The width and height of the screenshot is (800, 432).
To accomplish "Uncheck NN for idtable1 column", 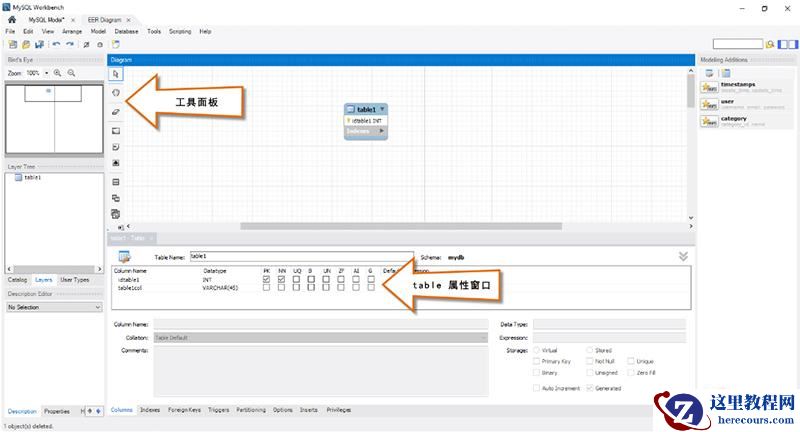I will click(x=281, y=279).
